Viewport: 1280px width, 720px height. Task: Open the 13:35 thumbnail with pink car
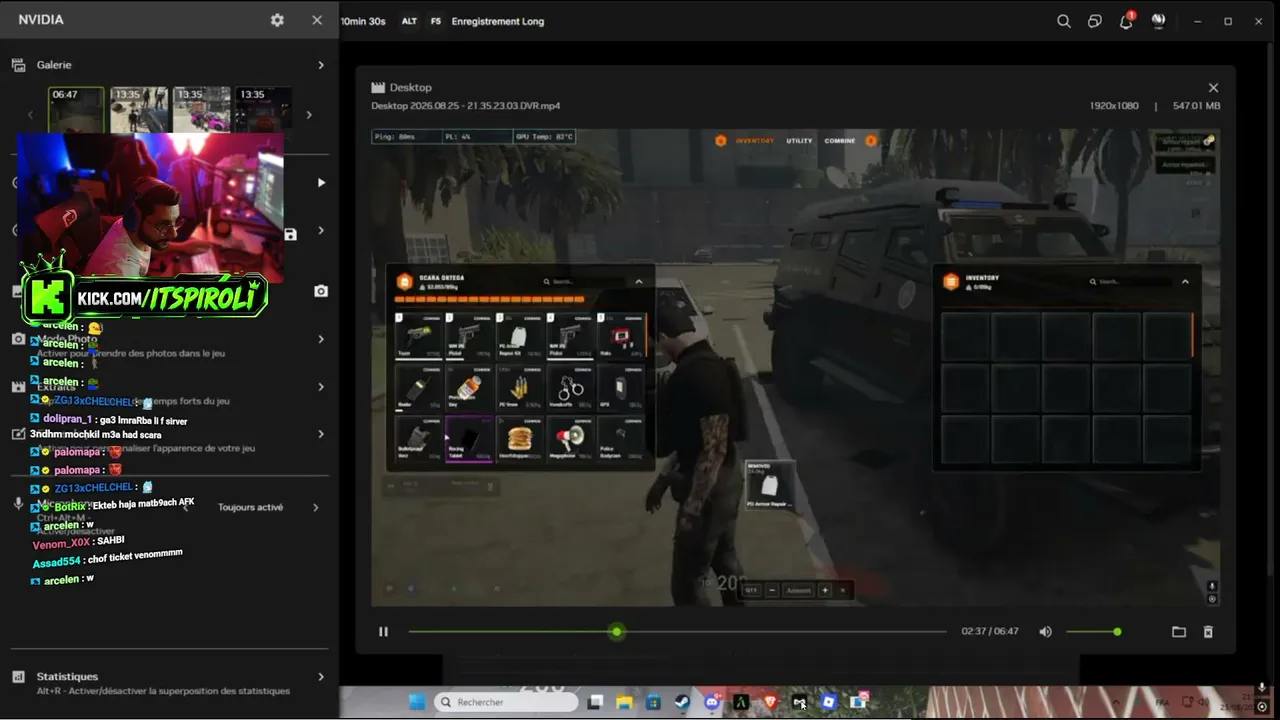tap(201, 110)
